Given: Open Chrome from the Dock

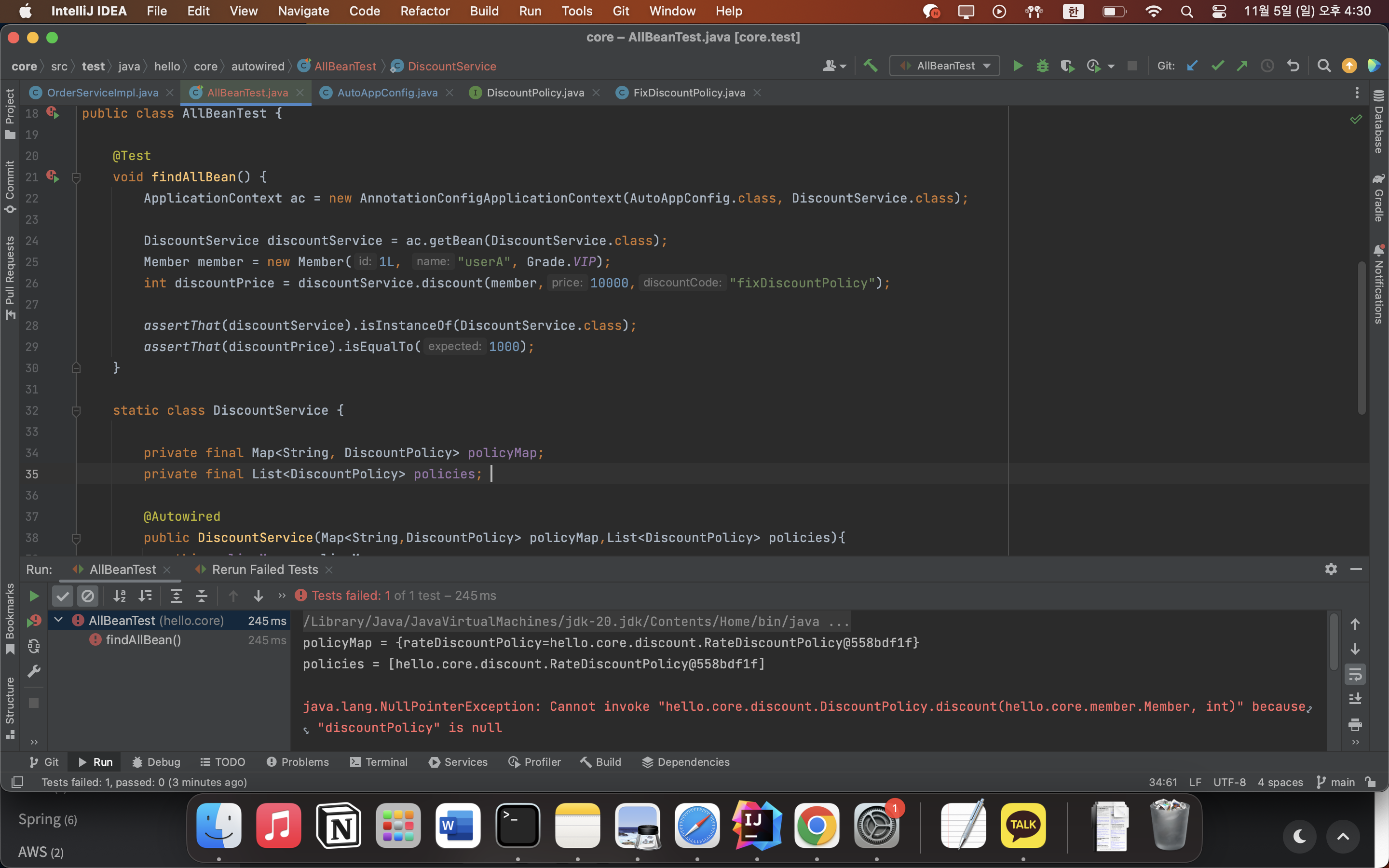Looking at the screenshot, I should point(816,826).
